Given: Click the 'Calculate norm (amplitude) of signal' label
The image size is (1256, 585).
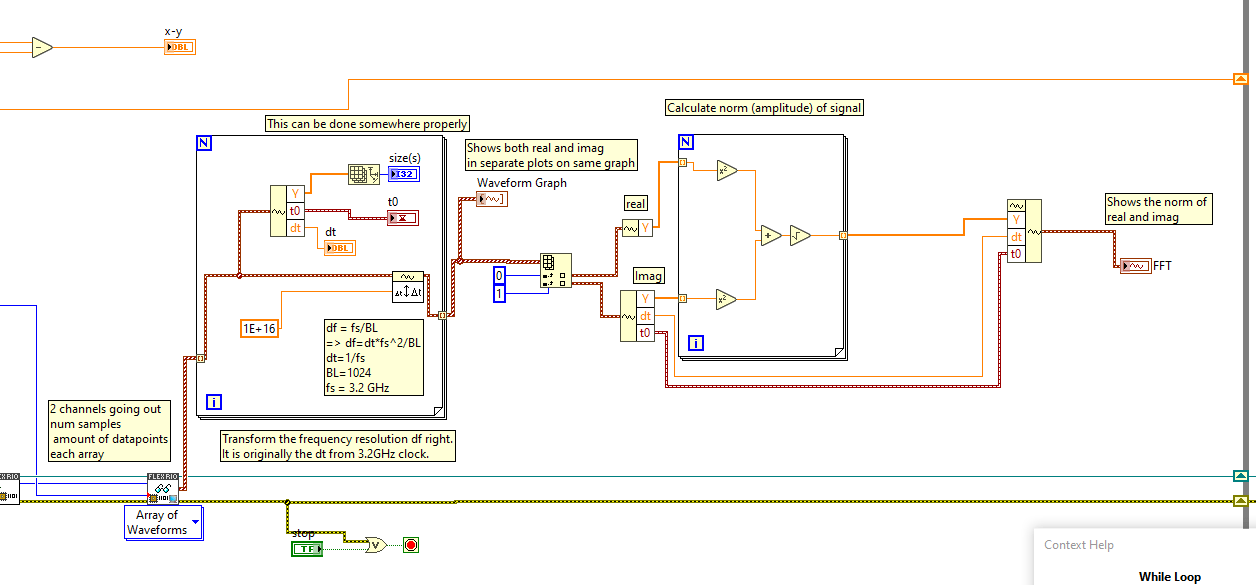Looking at the screenshot, I should [x=765, y=107].
